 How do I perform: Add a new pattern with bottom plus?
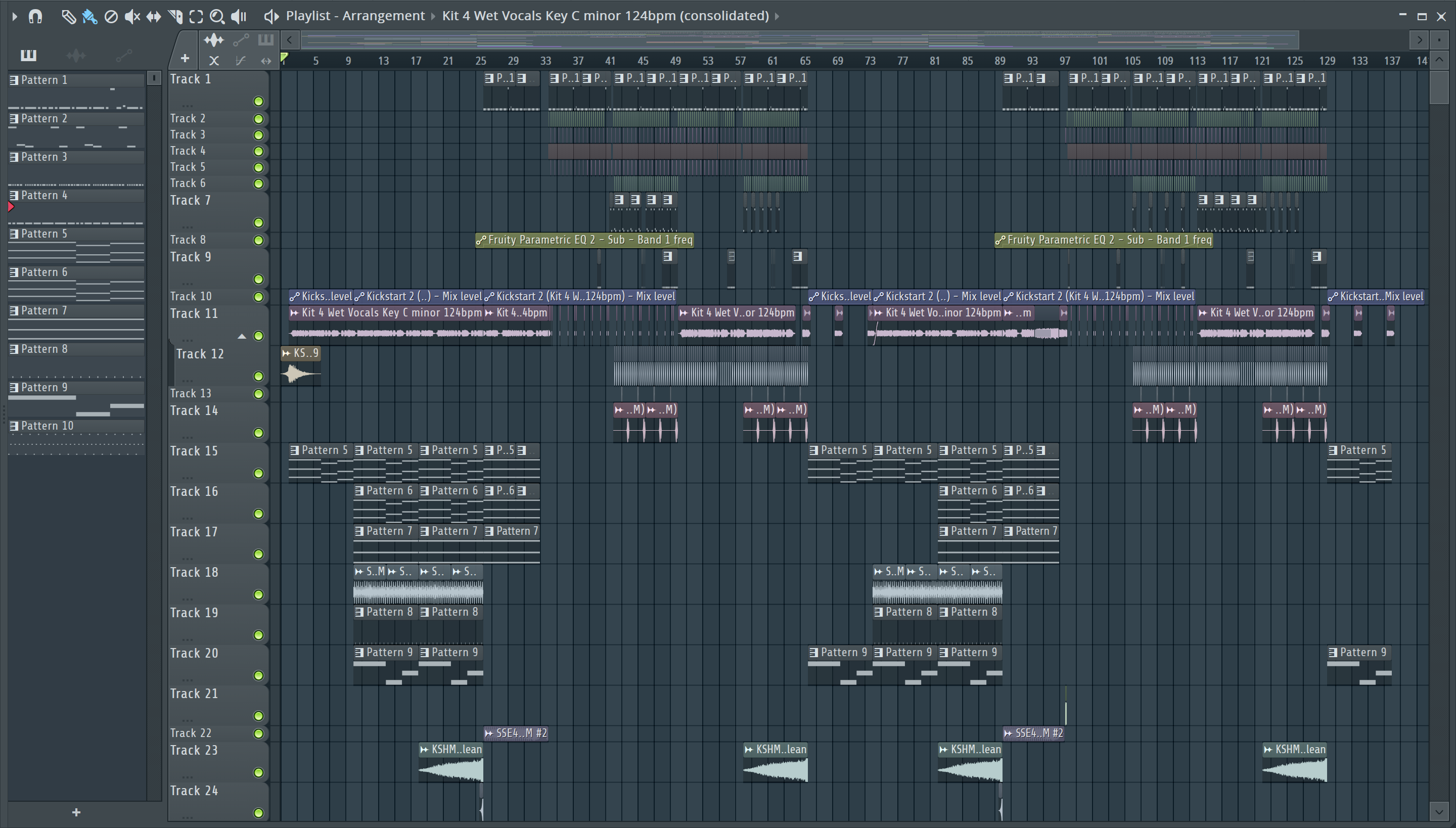76,813
